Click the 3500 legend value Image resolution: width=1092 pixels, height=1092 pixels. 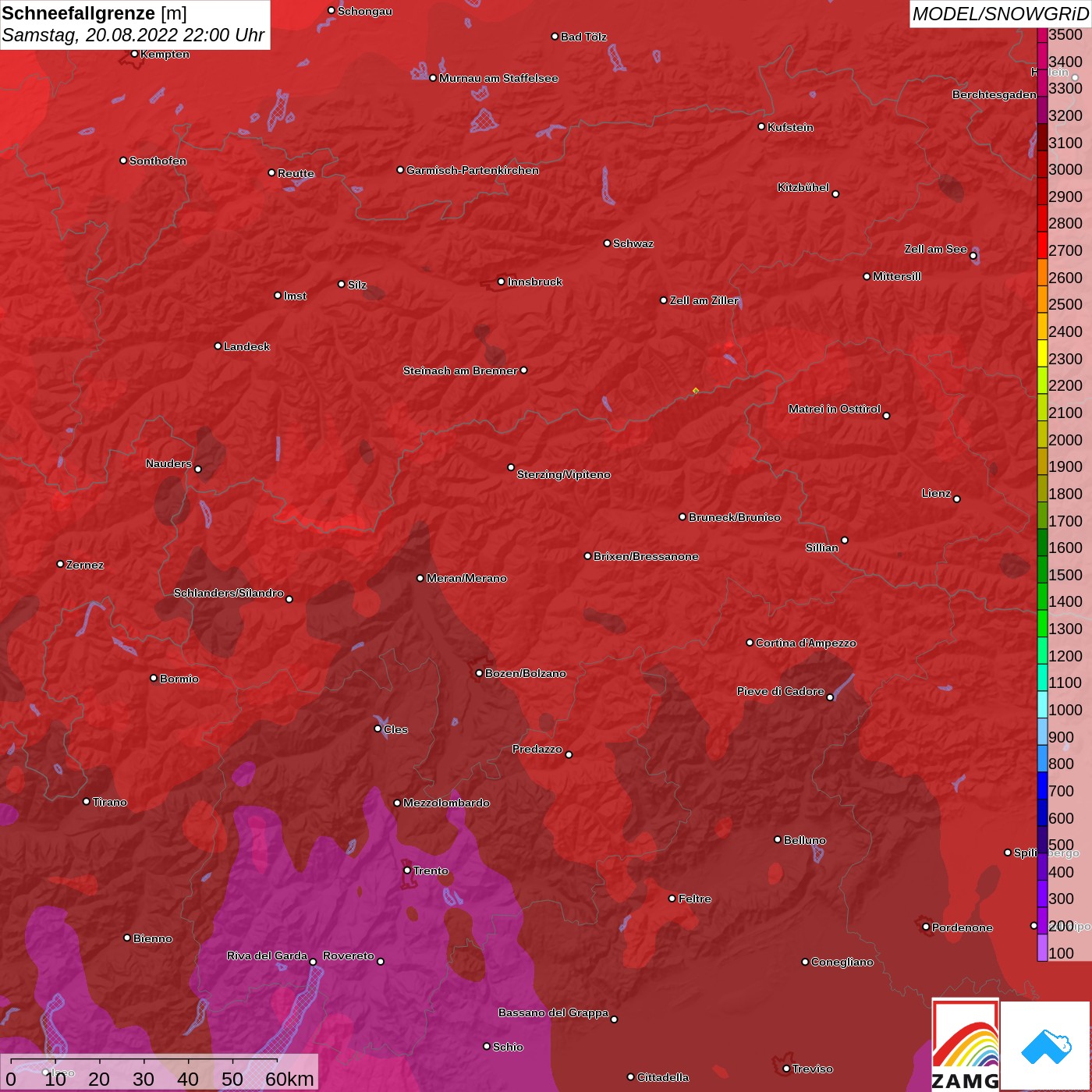[x=1065, y=34]
